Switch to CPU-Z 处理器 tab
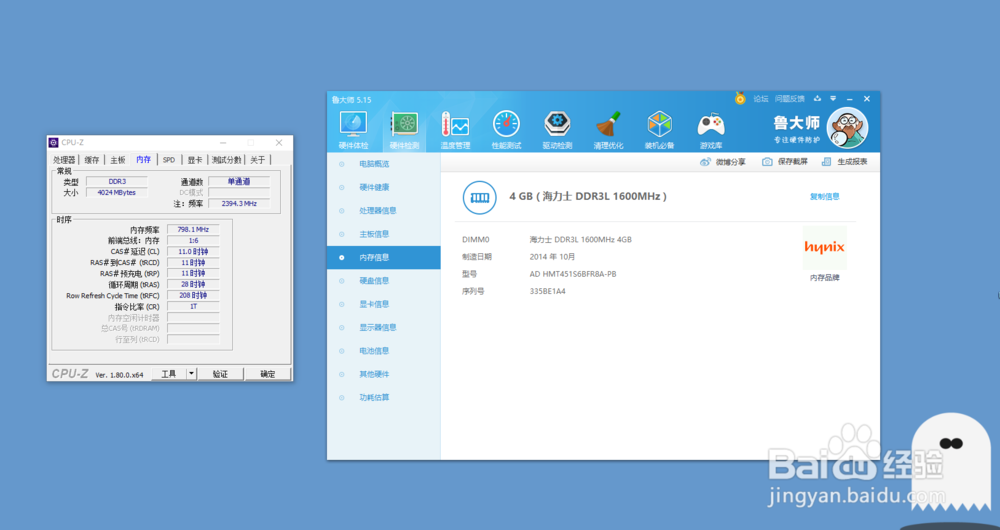This screenshot has height=530, width=1000. (x=64, y=160)
